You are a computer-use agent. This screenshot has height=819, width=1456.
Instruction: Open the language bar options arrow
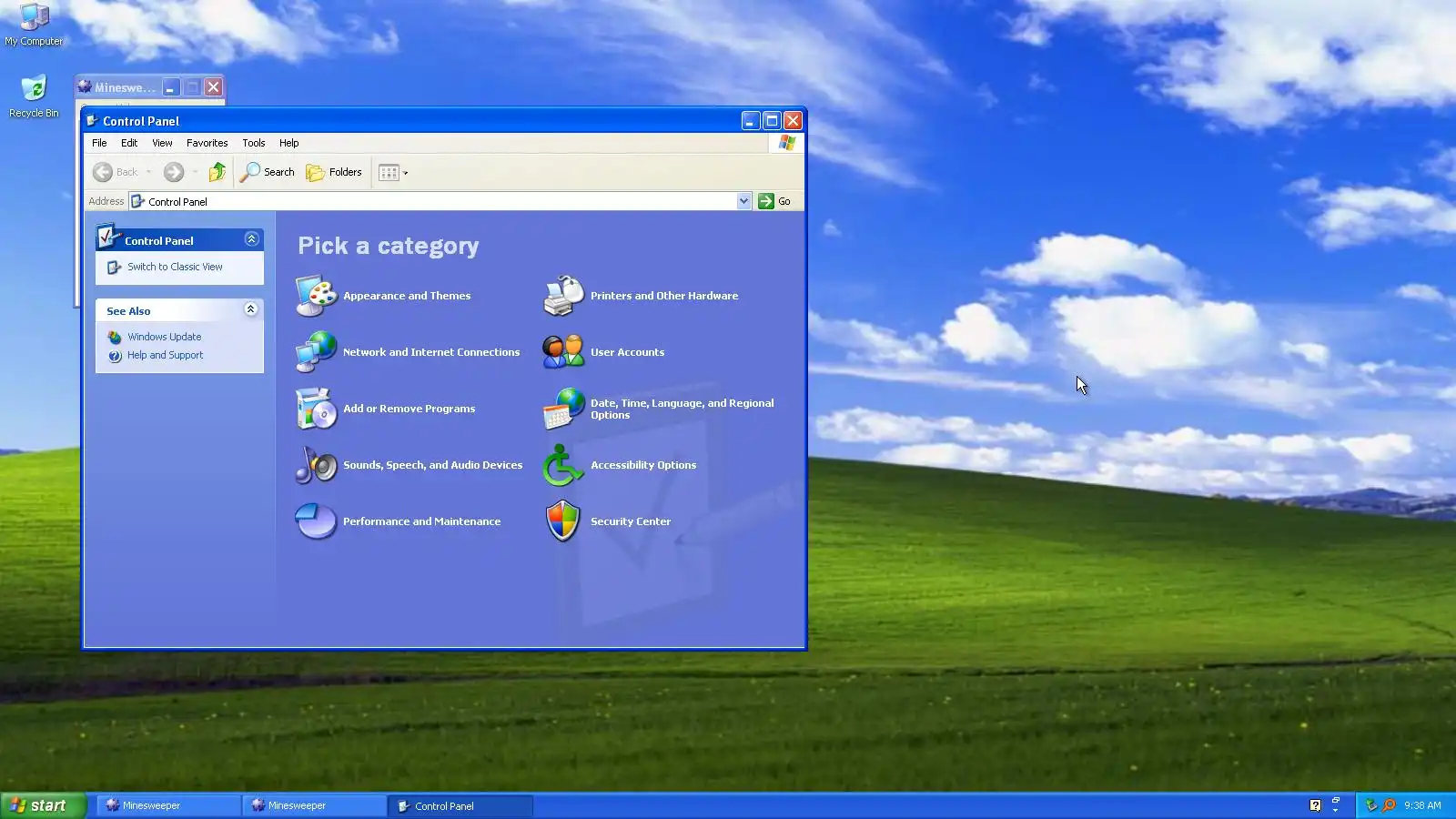pyautogui.click(x=1336, y=810)
